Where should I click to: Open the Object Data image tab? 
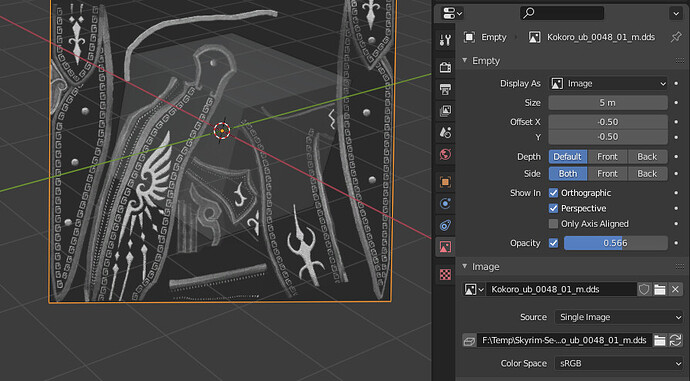click(445, 247)
